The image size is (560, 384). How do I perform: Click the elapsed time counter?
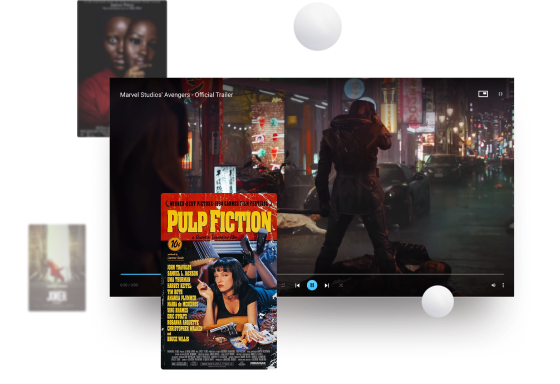coord(129,285)
